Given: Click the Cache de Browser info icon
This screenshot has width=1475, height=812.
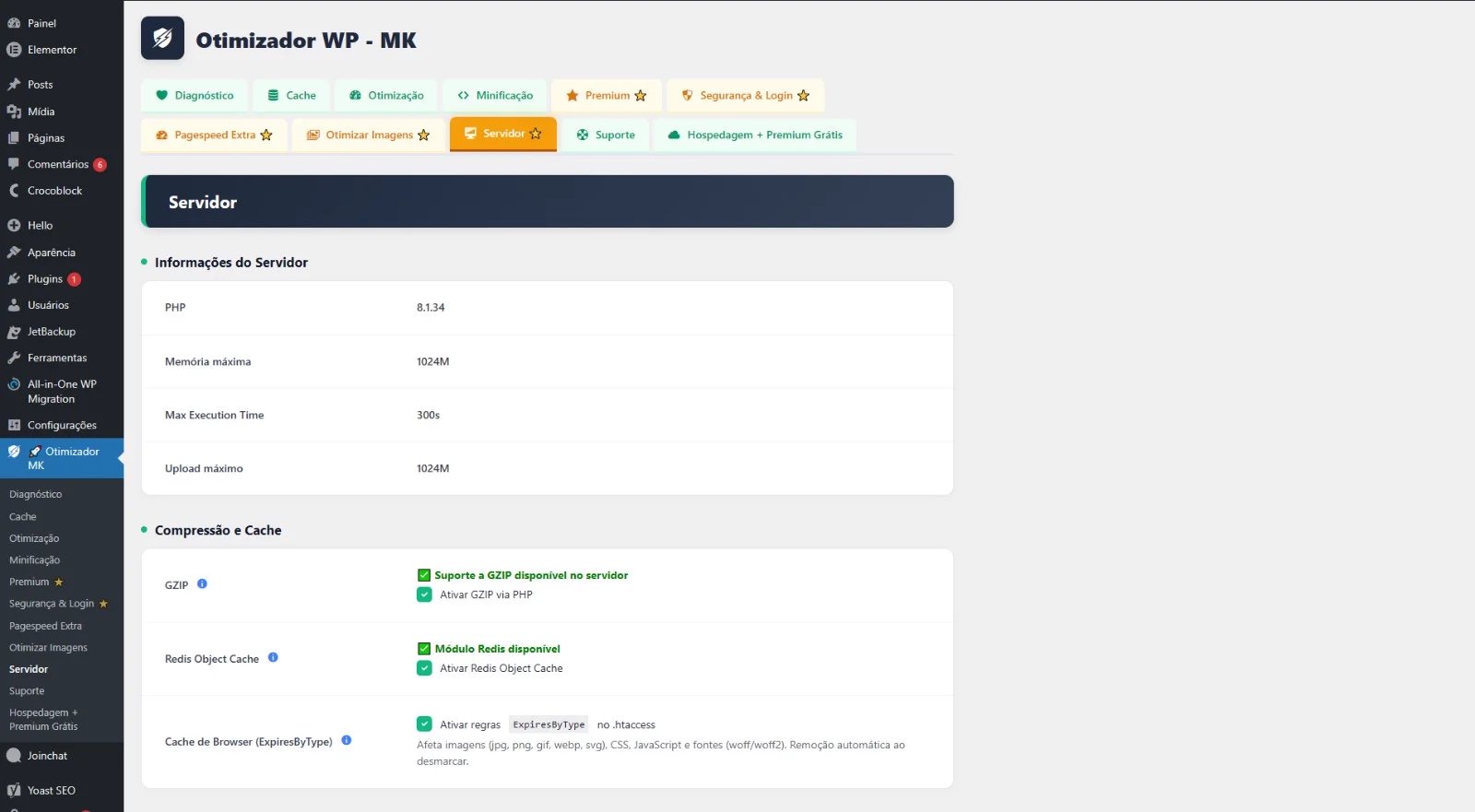Looking at the screenshot, I should tap(347, 740).
